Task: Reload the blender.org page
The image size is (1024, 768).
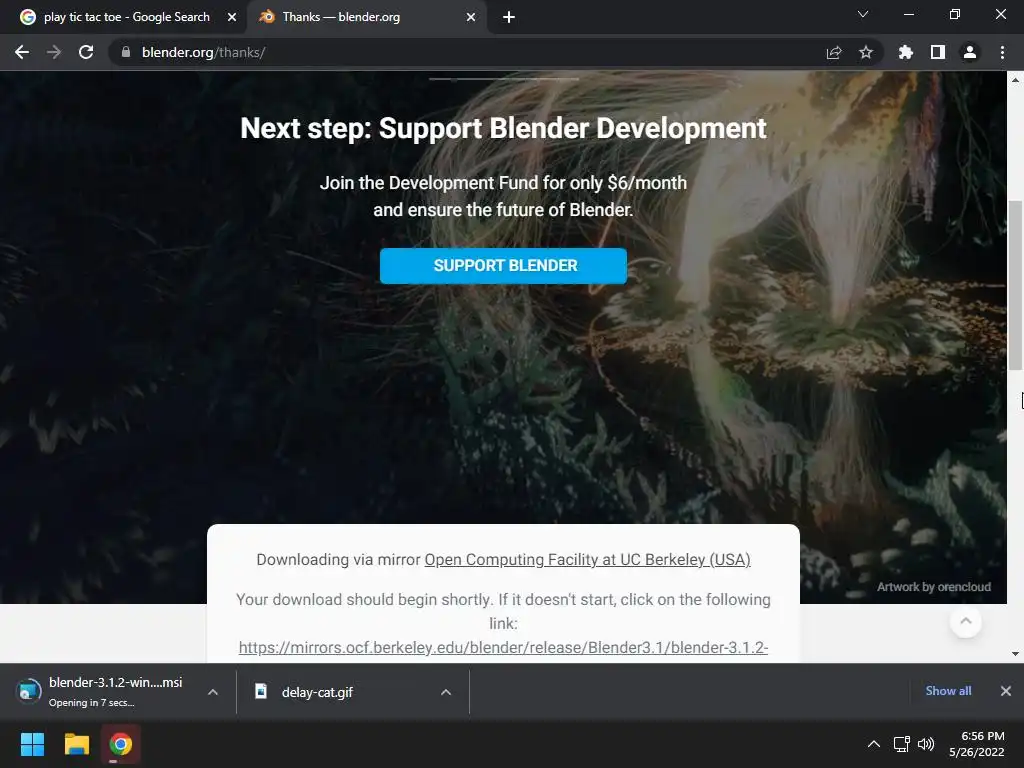Action: (86, 52)
